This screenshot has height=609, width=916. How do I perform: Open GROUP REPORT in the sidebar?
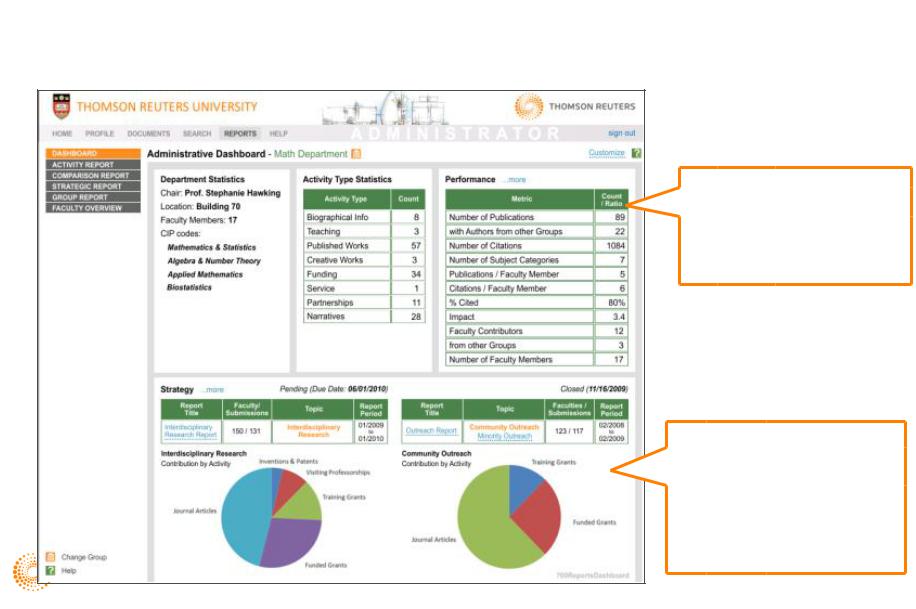[93, 197]
